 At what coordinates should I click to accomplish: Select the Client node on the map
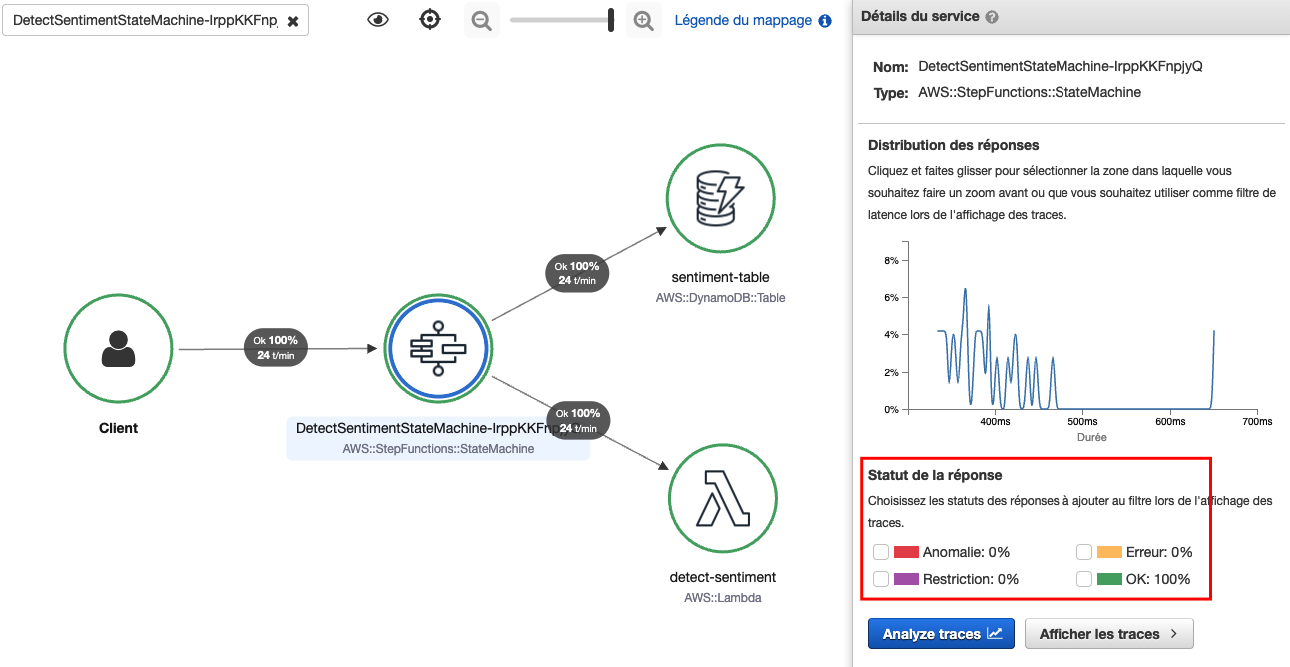[119, 348]
